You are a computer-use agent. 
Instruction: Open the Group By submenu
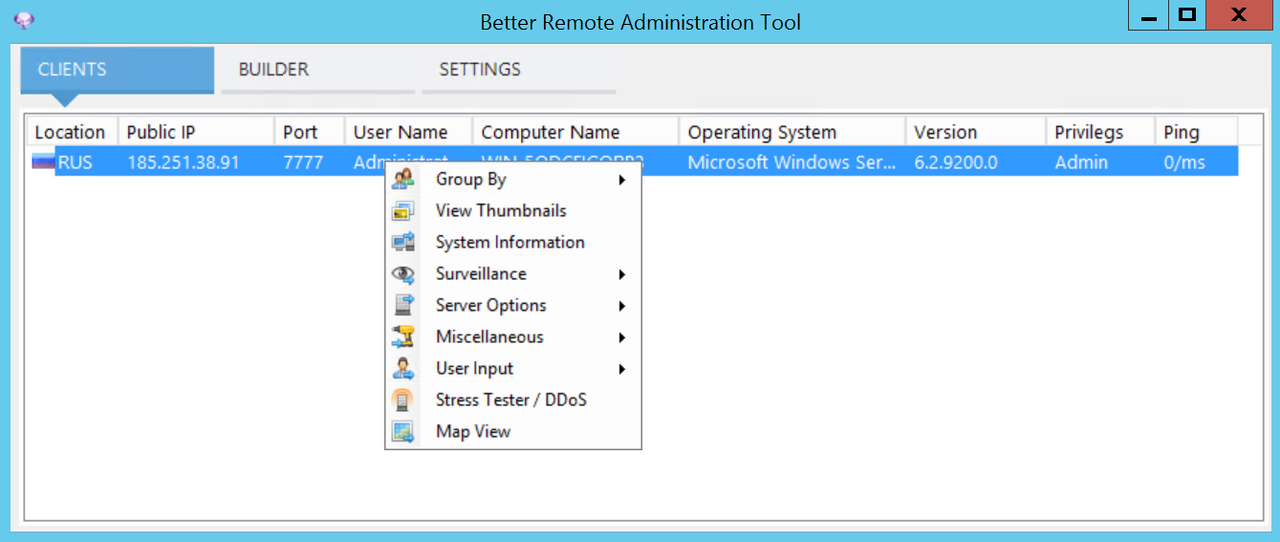513,180
